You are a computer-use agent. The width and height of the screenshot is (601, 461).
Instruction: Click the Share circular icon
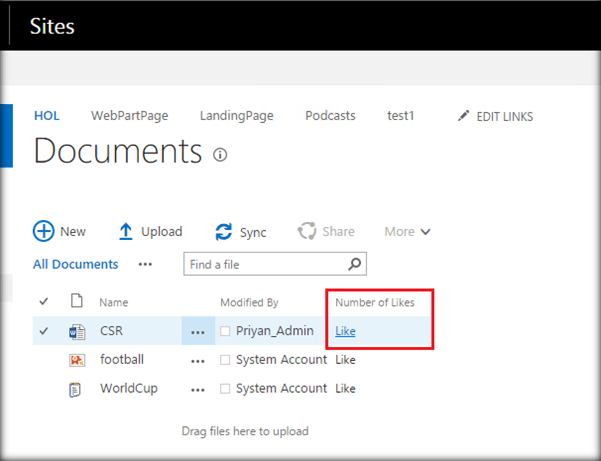coord(307,231)
